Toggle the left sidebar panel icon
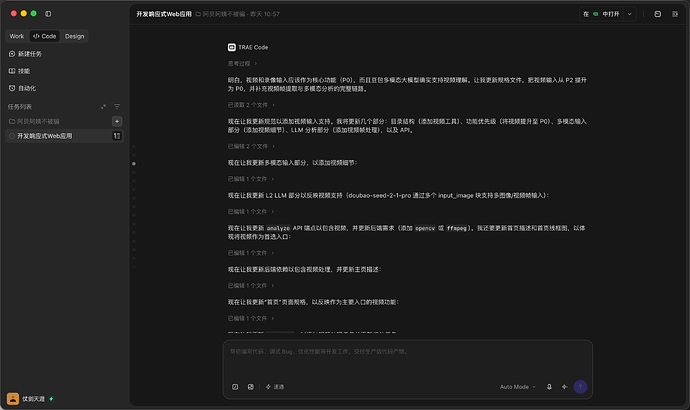Screen dimensions: 690x410 pyautogui.click(x=48, y=14)
